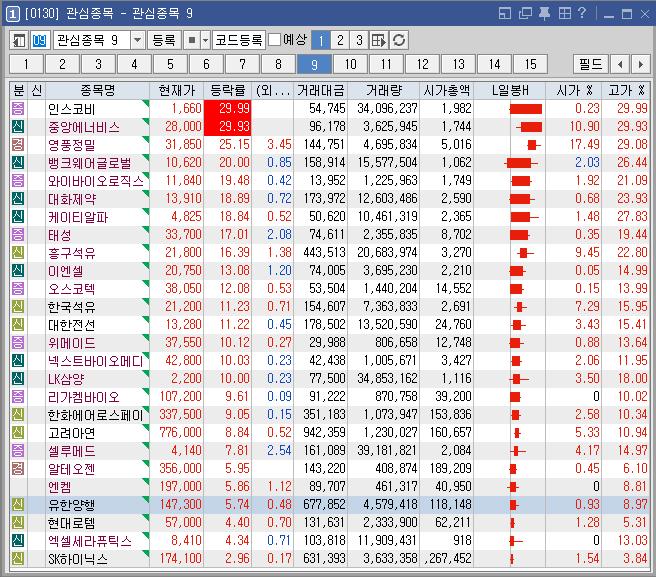Switch to watchlist tab 13
Image resolution: width=656 pixels, height=577 pixels.
click(x=459, y=64)
